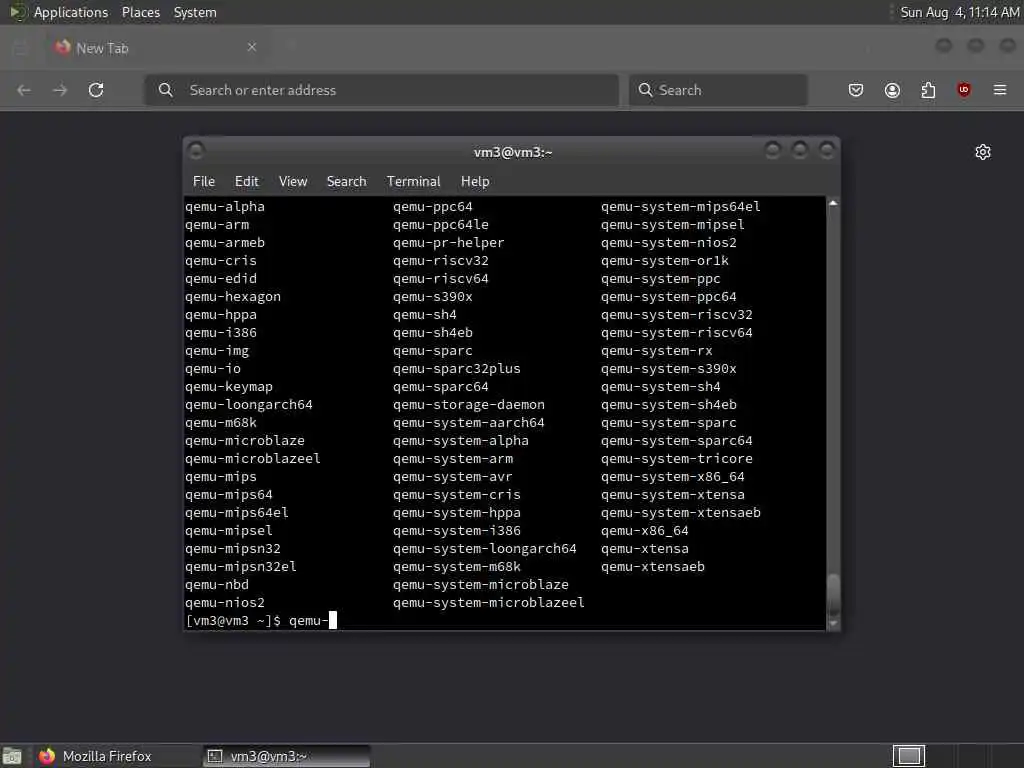
Task: Show desktop via bottom-left panel icon
Action: point(12,756)
